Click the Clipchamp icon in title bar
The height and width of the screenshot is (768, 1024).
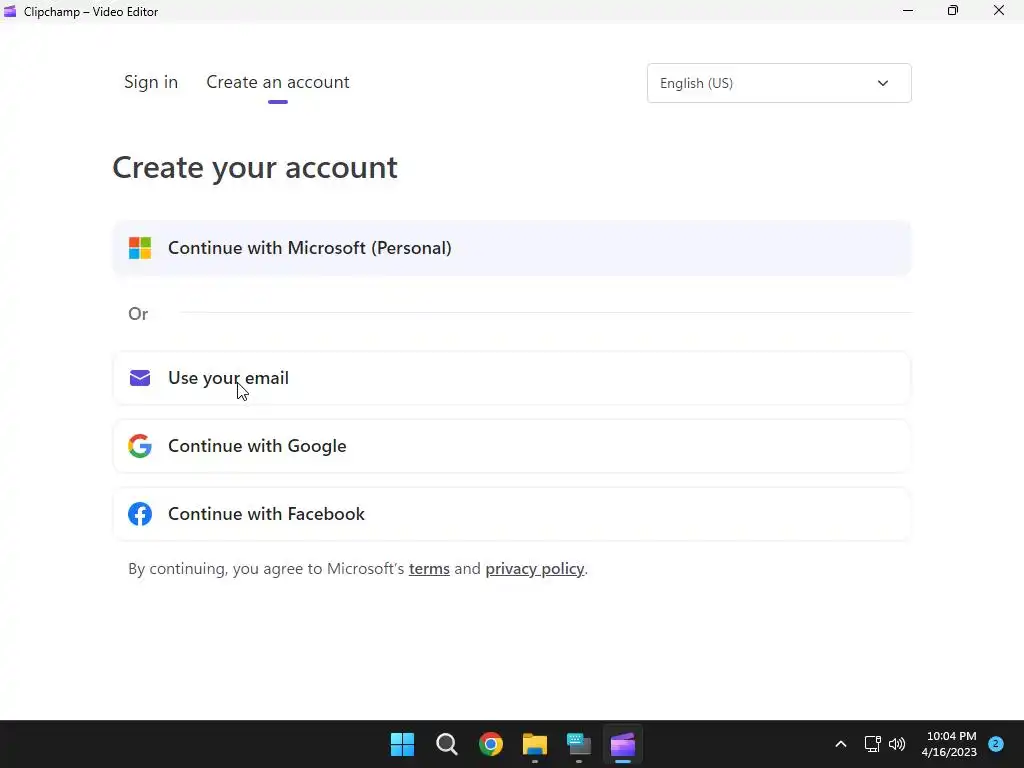(x=10, y=11)
